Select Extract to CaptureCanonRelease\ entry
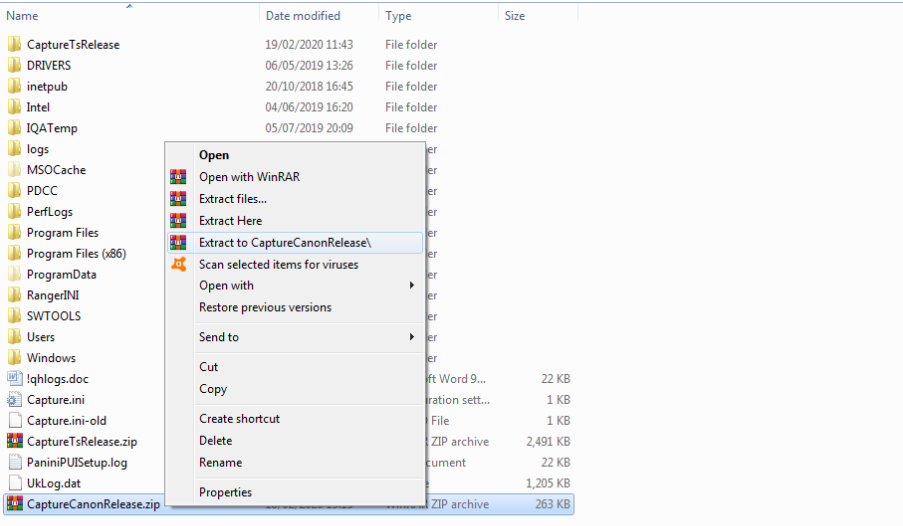The height and width of the screenshot is (526, 903). click(295, 243)
